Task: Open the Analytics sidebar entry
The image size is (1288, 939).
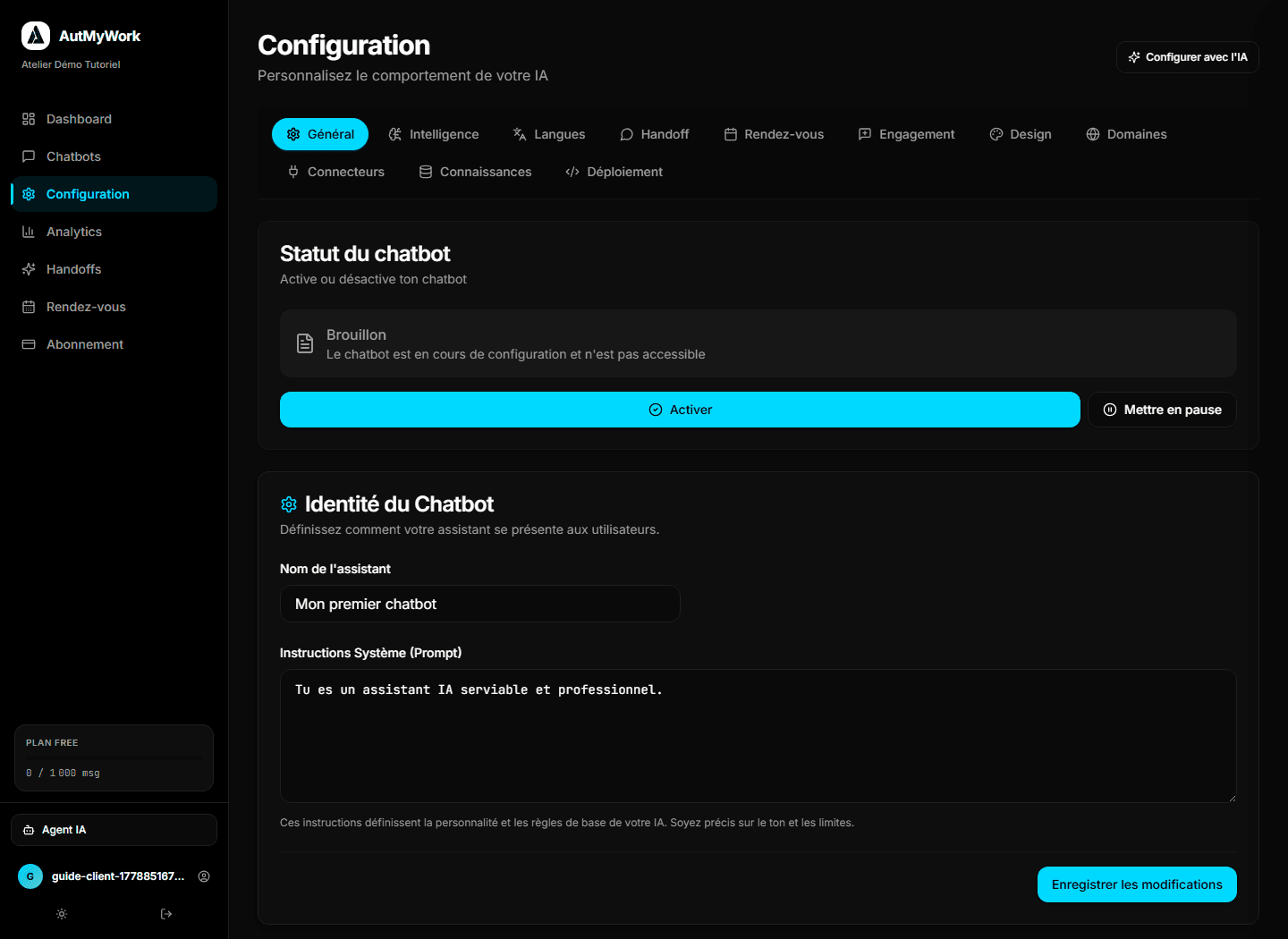Action: (x=114, y=232)
